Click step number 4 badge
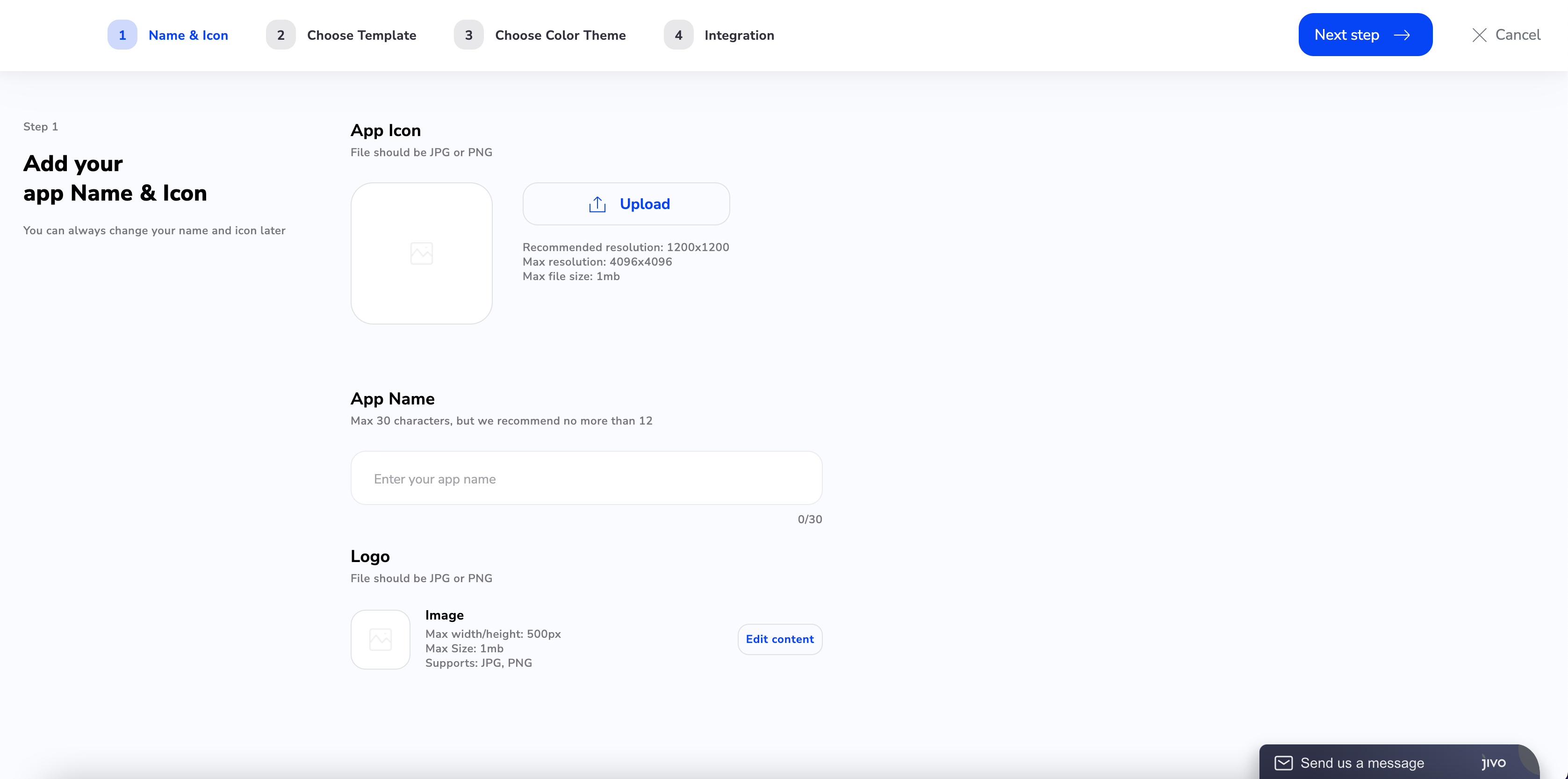The width and height of the screenshot is (1568, 779). 678,35
